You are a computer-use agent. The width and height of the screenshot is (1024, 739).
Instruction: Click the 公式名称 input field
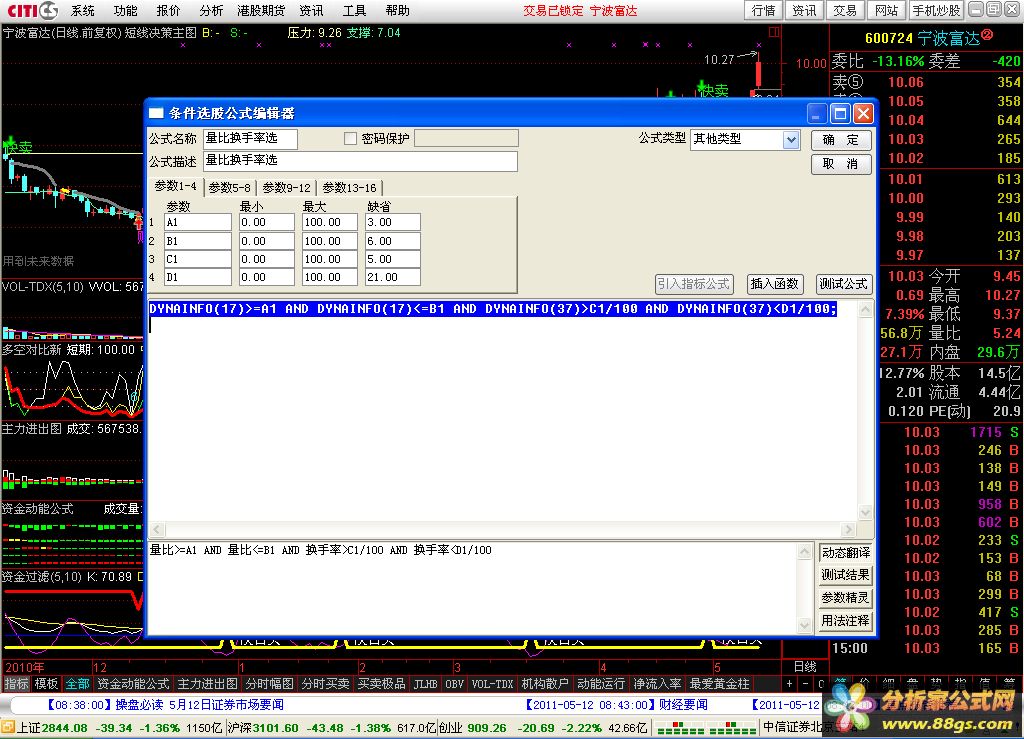(x=250, y=139)
